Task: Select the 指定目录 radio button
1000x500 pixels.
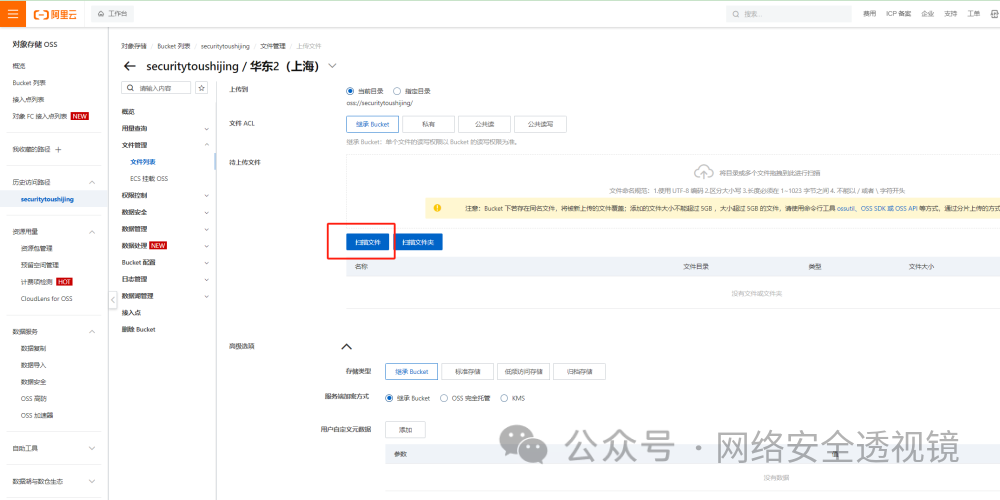Action: (397, 91)
